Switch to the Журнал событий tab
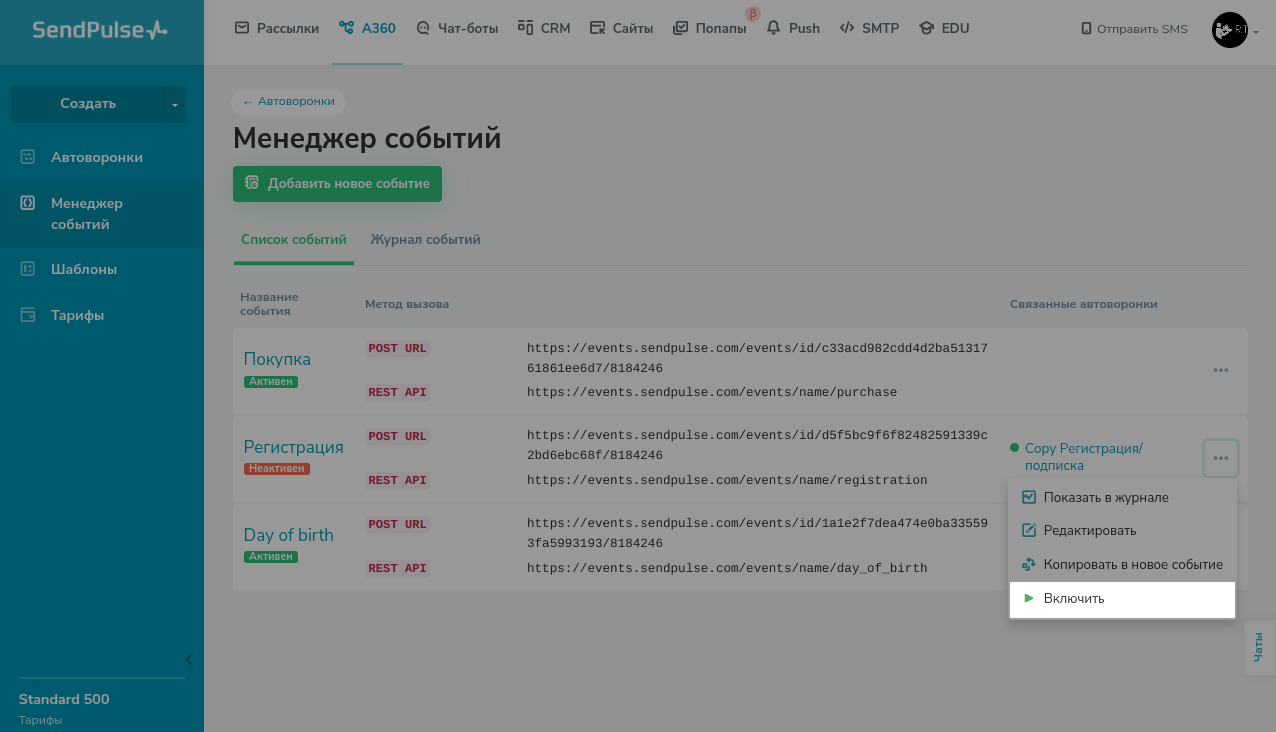1276x732 pixels. (x=425, y=240)
